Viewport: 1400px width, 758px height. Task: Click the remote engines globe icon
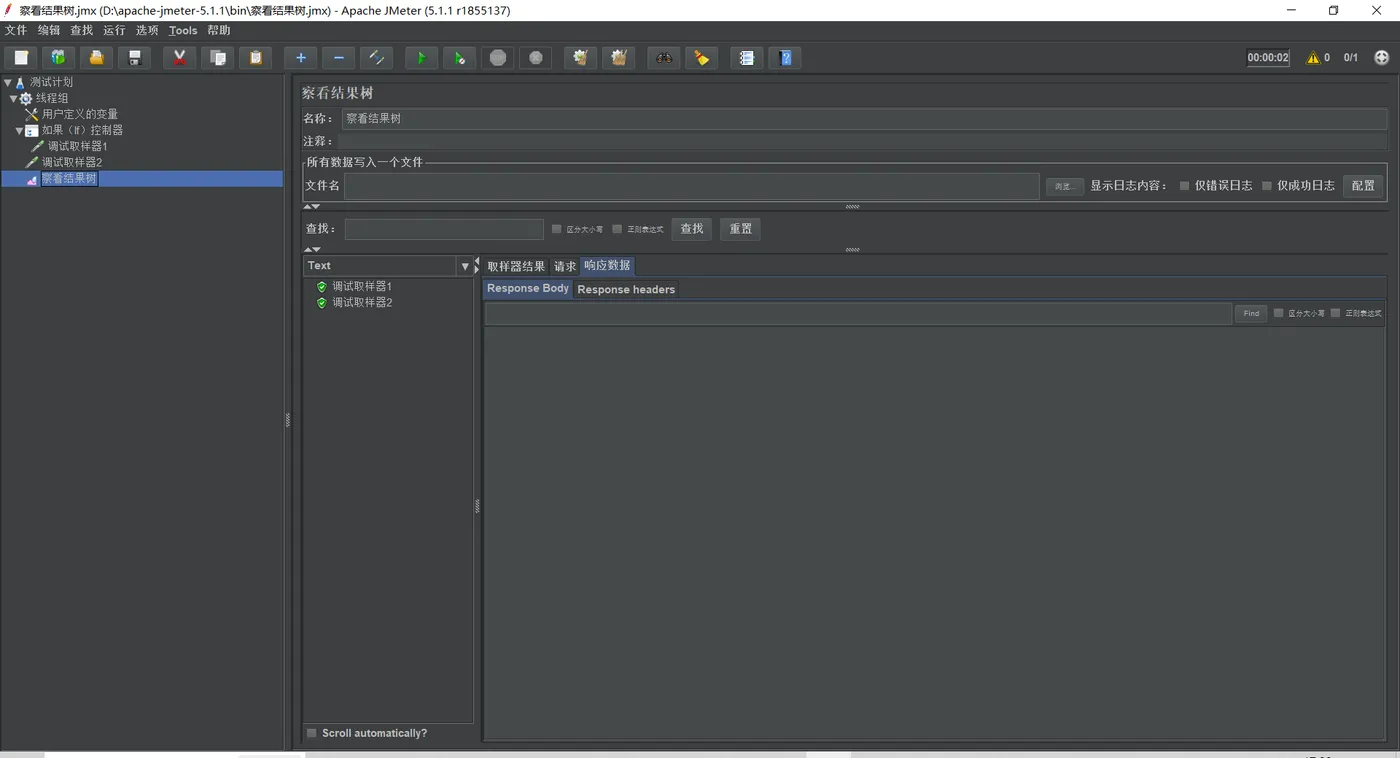(1382, 58)
